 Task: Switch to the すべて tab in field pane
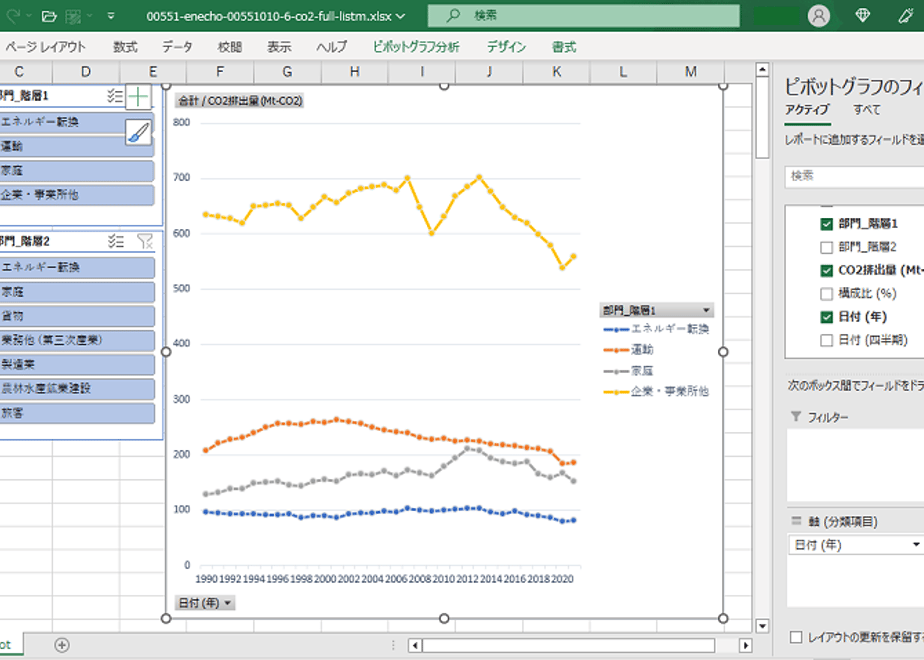tap(866, 110)
